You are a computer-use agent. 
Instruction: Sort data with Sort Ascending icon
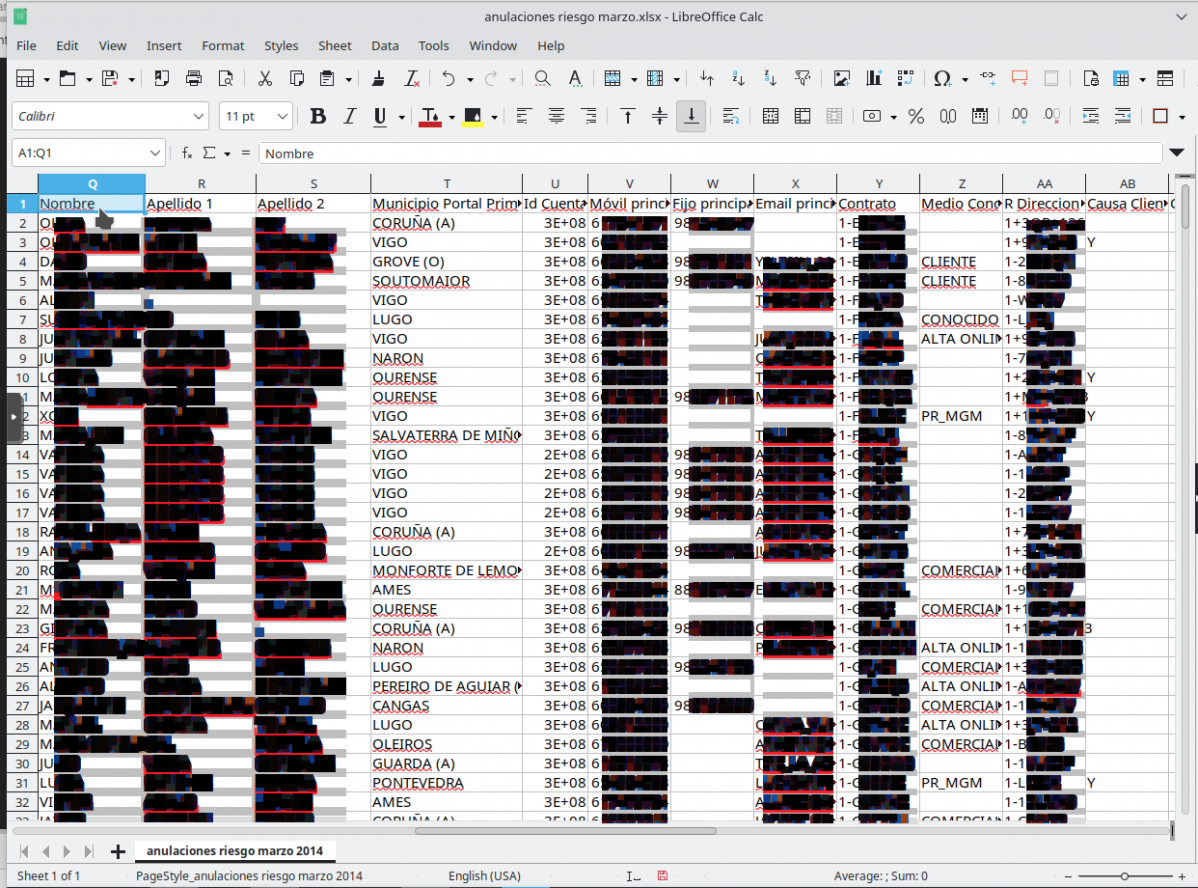pyautogui.click(x=741, y=78)
